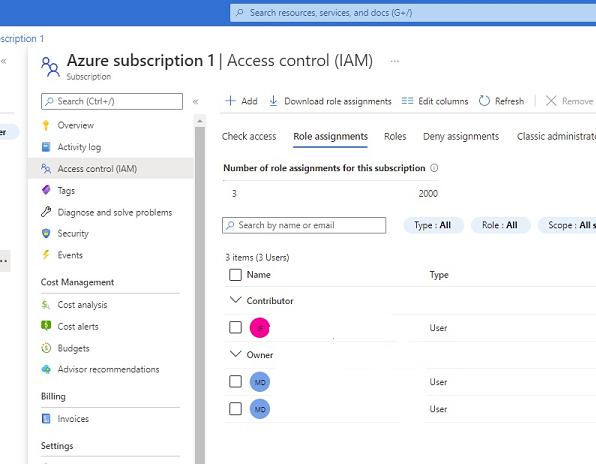Click the second MD owner avatar

tap(260, 409)
